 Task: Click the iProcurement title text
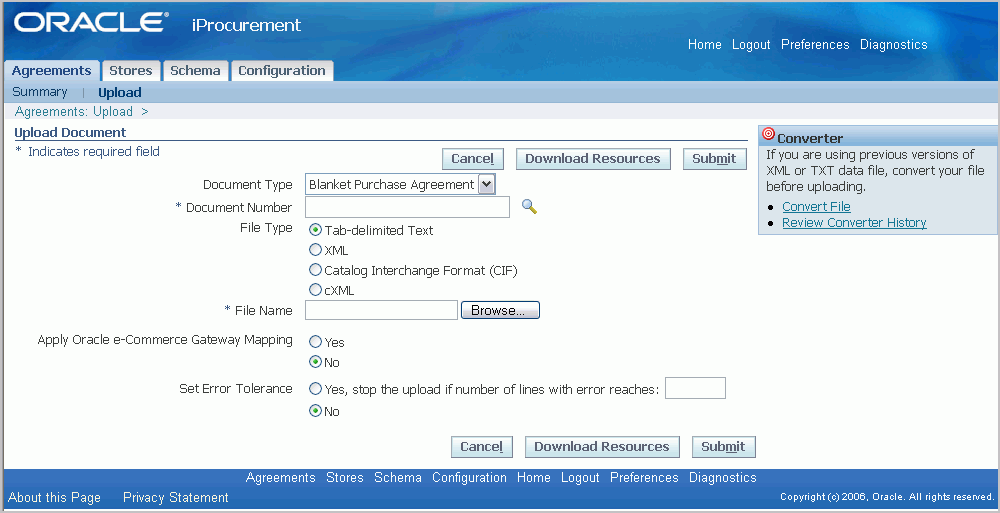[246, 26]
